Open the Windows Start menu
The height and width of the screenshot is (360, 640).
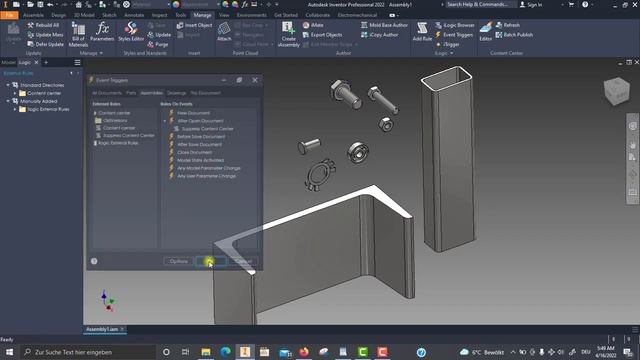coord(9,352)
